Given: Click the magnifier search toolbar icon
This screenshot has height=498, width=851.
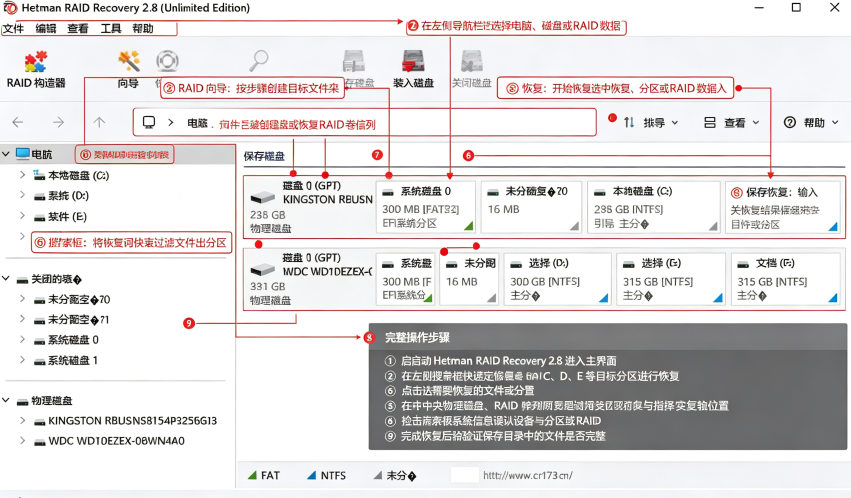Looking at the screenshot, I should (259, 61).
